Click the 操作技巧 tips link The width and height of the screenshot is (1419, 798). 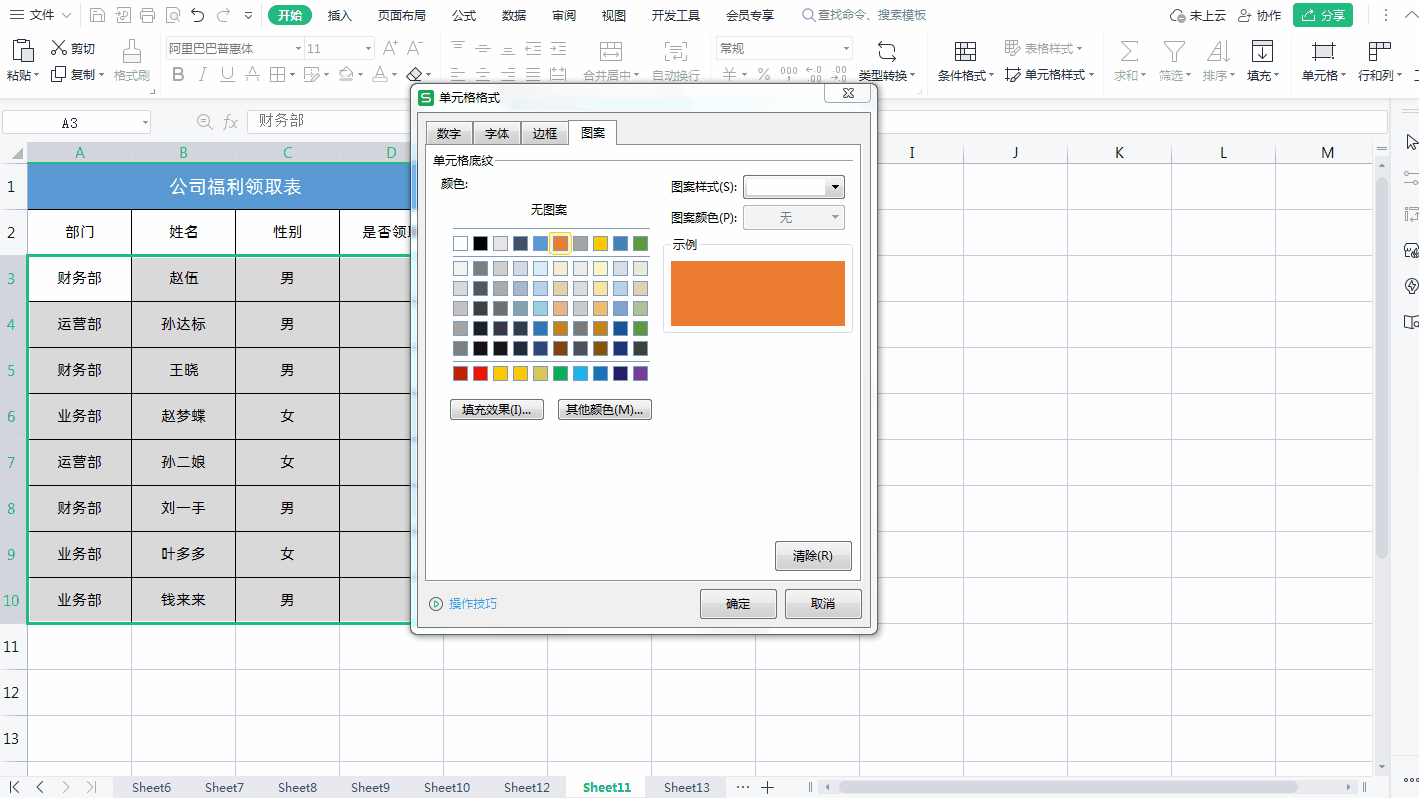(x=473, y=604)
